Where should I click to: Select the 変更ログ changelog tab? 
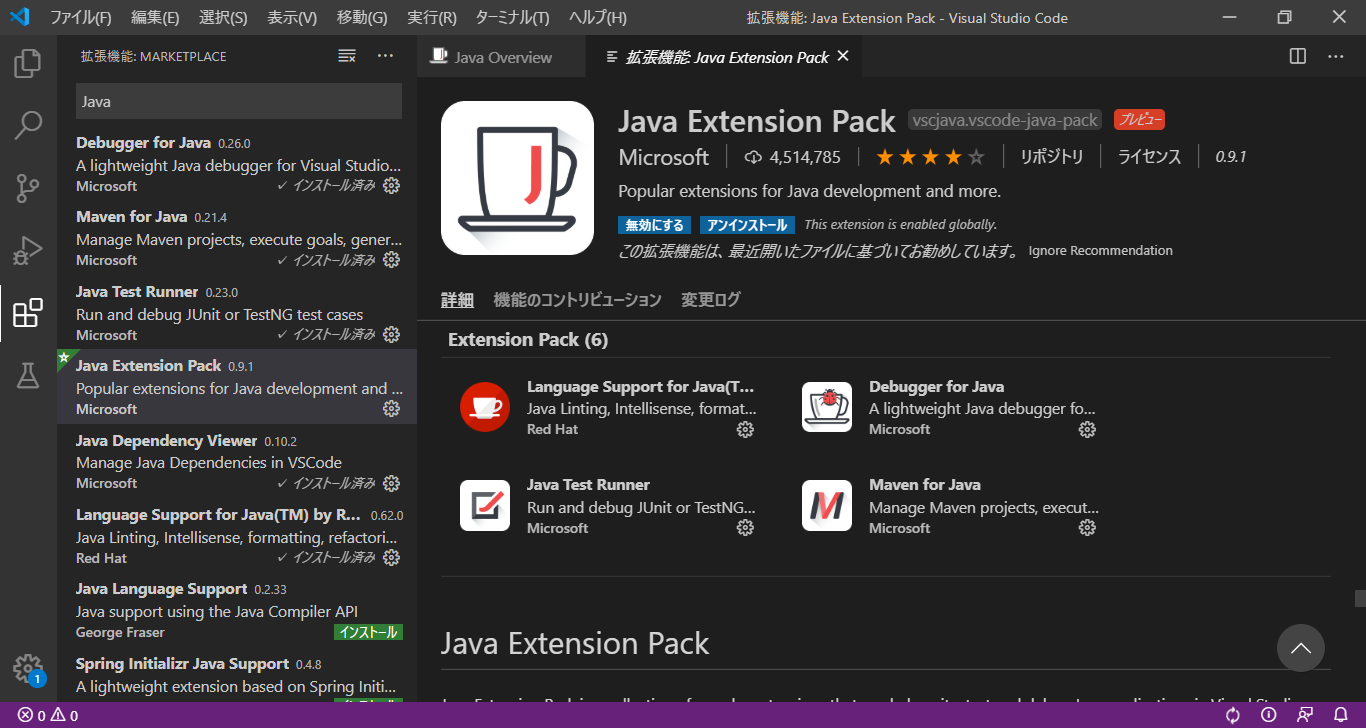pyautogui.click(x=711, y=300)
